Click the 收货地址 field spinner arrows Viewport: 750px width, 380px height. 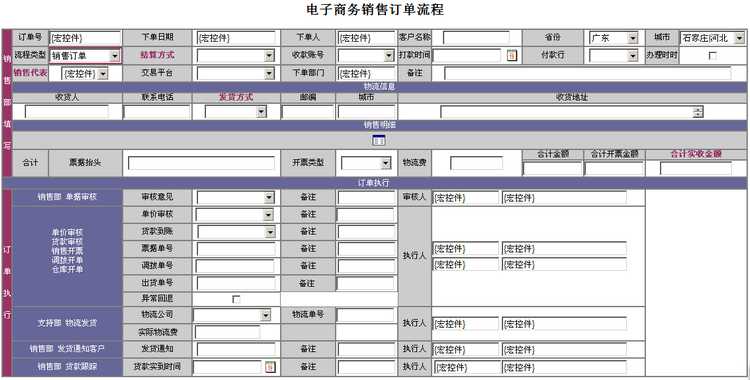click(x=698, y=112)
